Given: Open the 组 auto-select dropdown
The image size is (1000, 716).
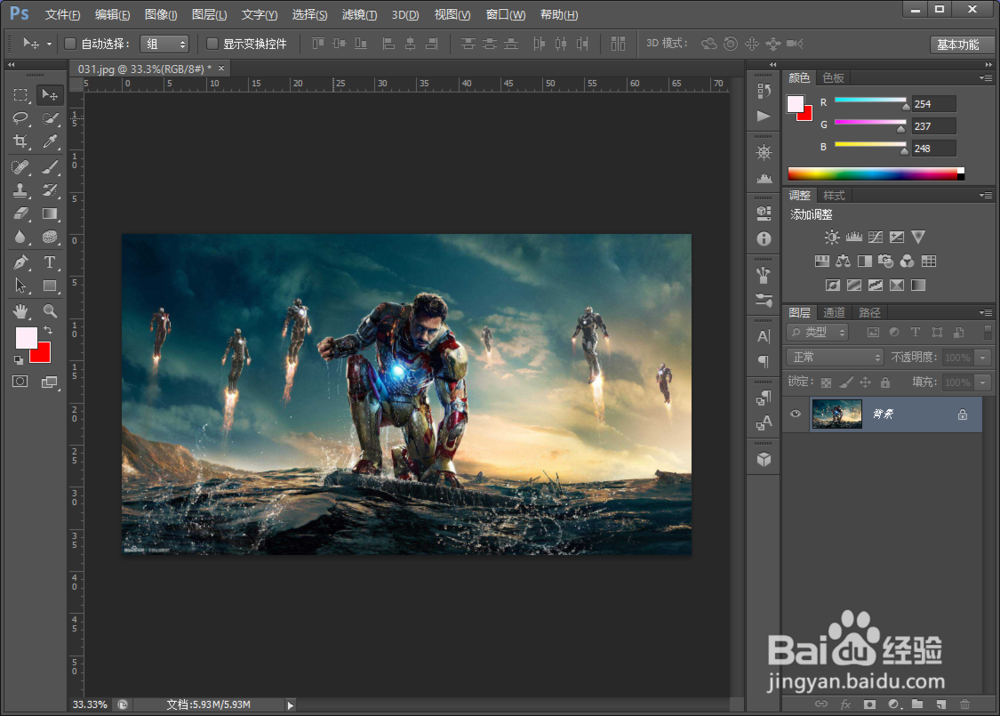Looking at the screenshot, I should (165, 43).
